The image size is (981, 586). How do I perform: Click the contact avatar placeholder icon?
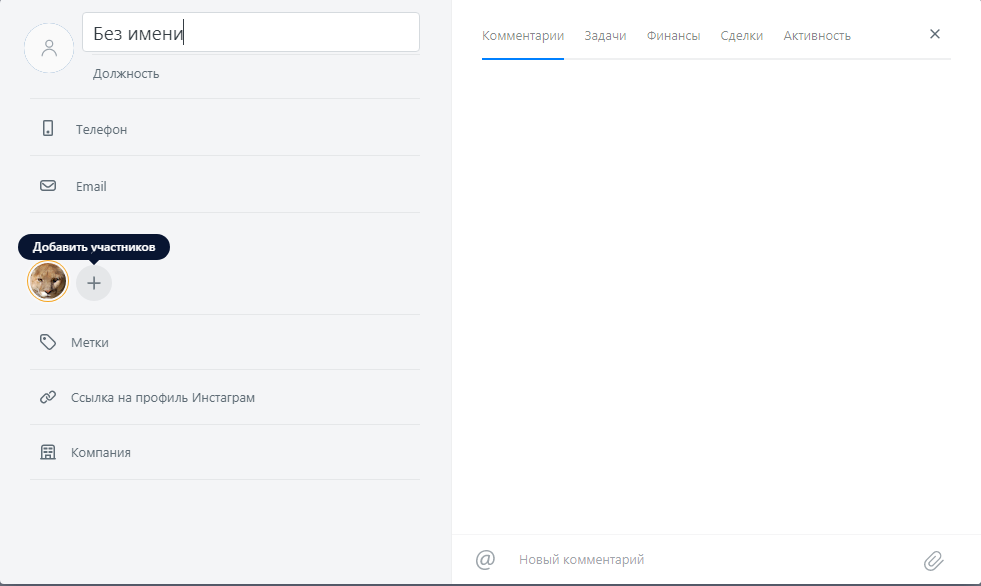point(49,48)
